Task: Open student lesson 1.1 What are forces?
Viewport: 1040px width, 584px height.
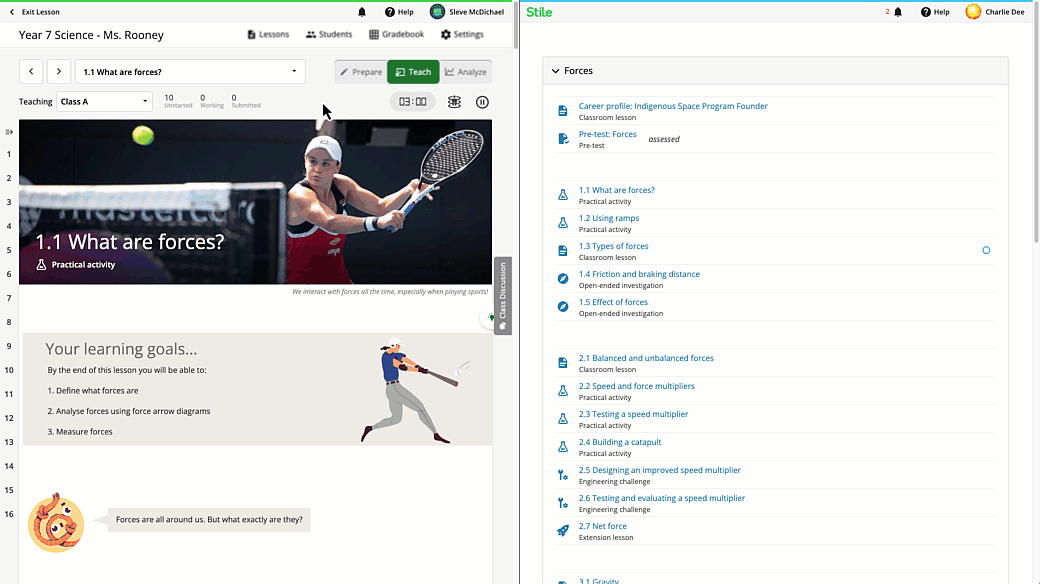Action: [x=616, y=190]
